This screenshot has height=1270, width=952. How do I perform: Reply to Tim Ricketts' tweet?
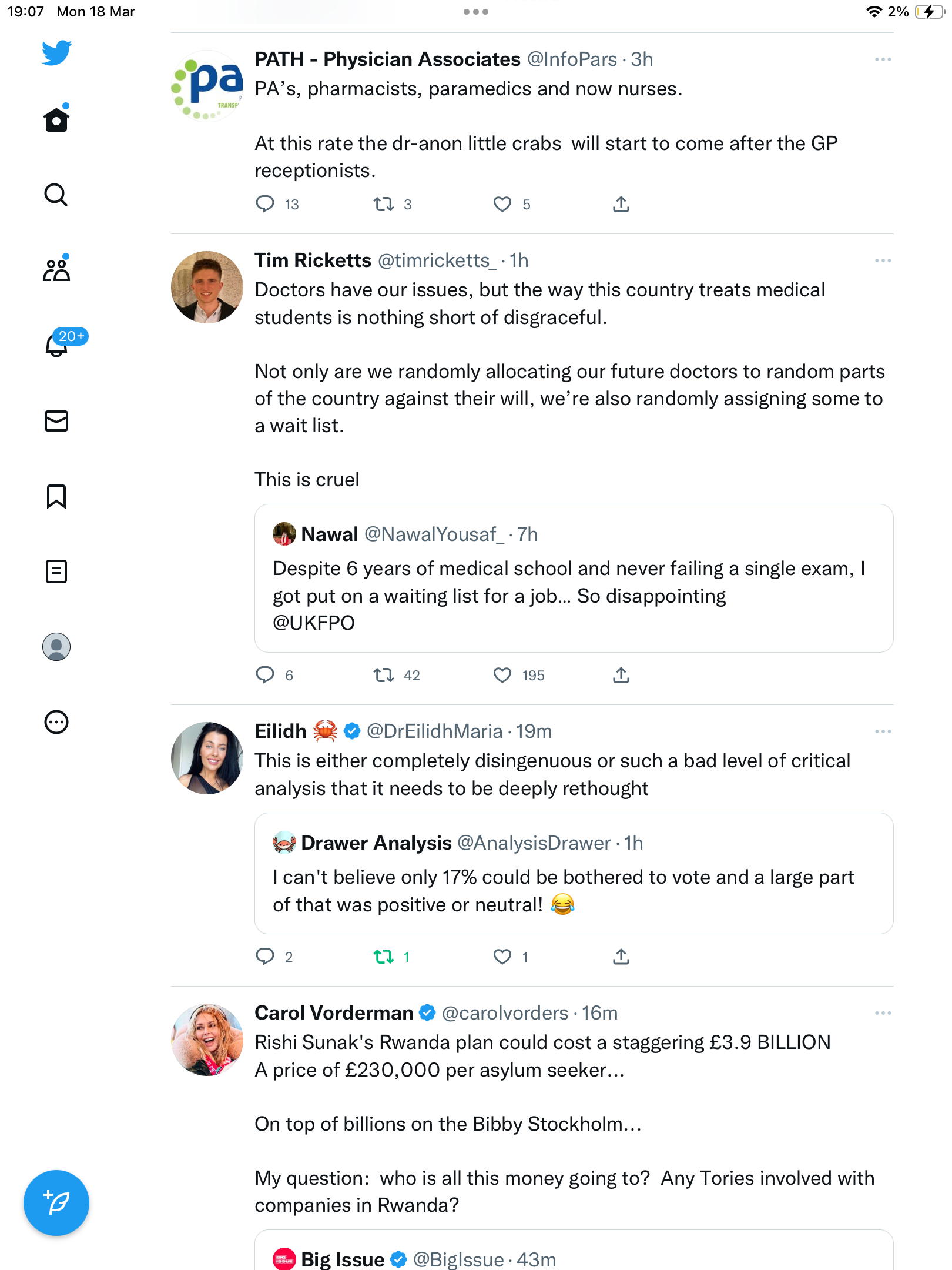(x=265, y=675)
